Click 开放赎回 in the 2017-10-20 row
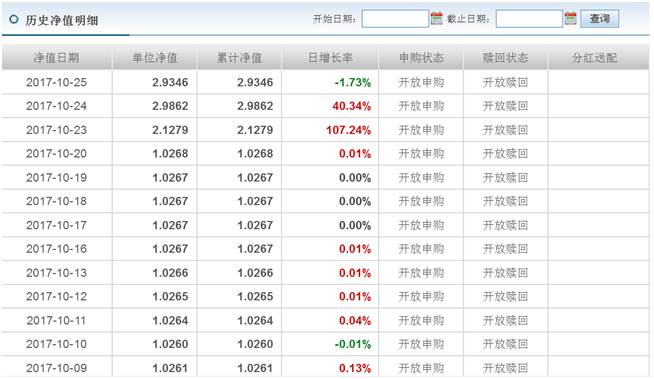 coord(506,153)
